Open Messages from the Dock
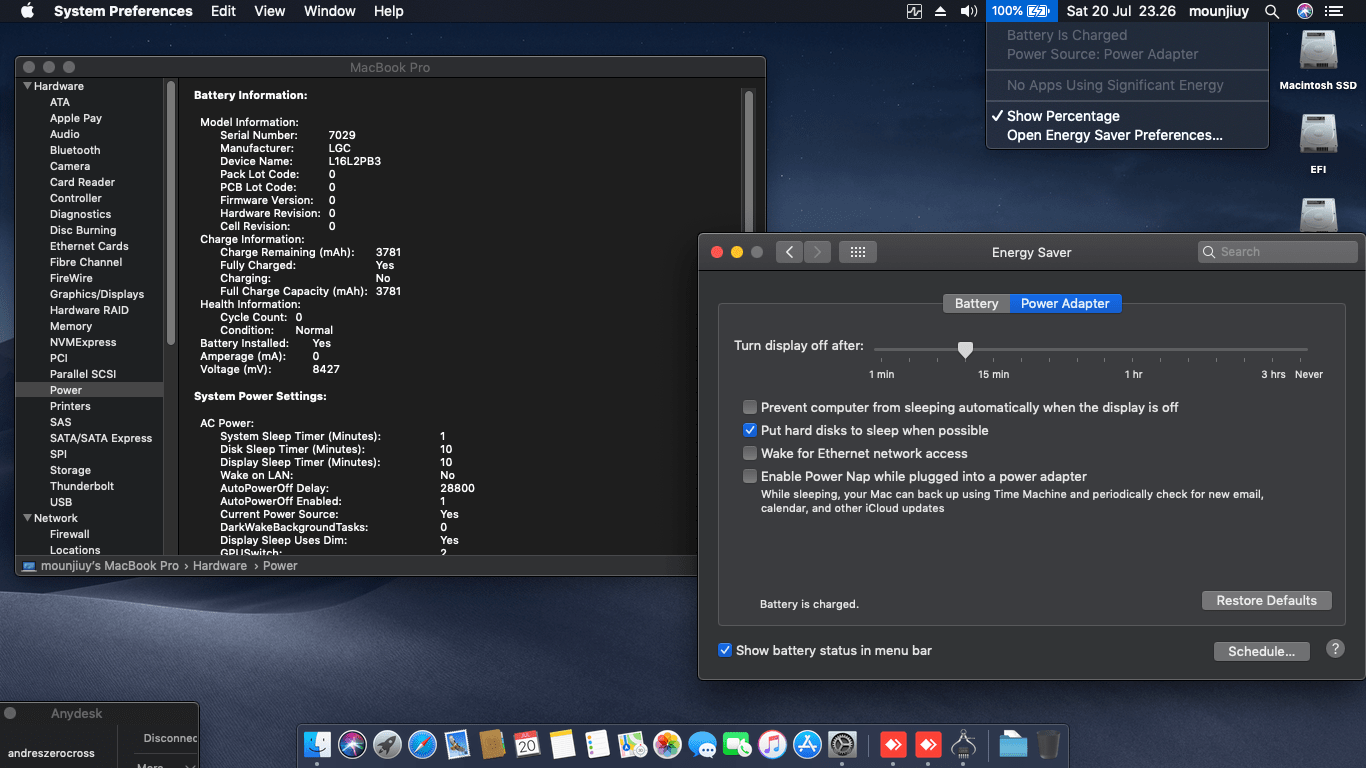Screen dimensions: 1366x768 (x=702, y=744)
